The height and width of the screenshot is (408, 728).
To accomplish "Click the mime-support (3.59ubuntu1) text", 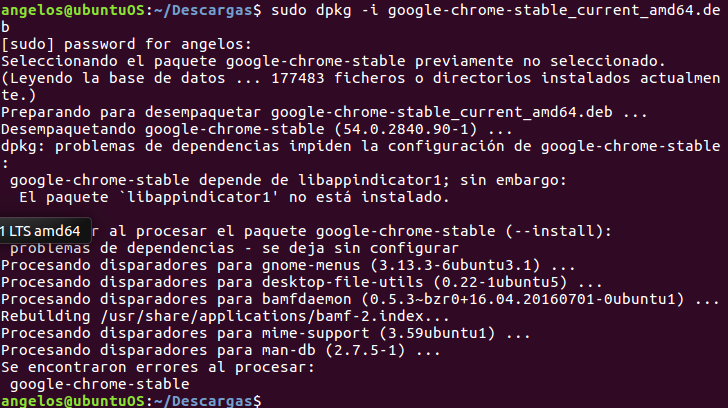I will (378, 333).
